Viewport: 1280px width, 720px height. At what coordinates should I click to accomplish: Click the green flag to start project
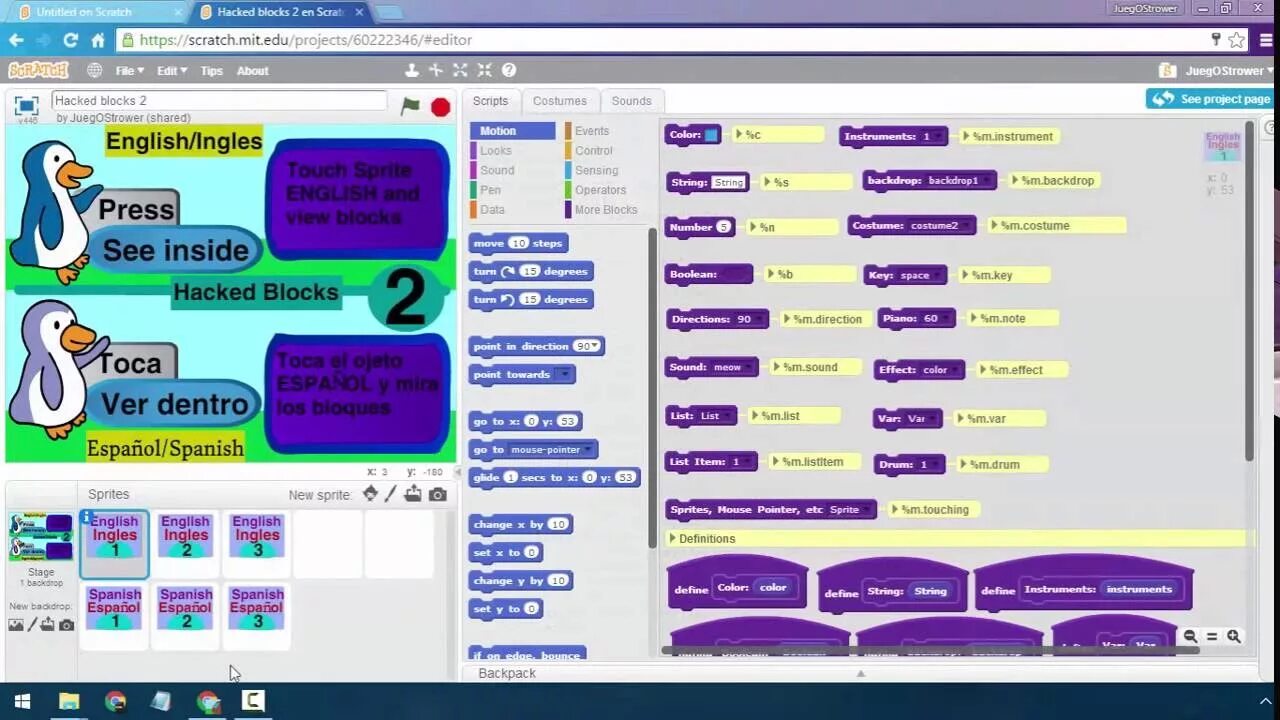pyautogui.click(x=410, y=106)
